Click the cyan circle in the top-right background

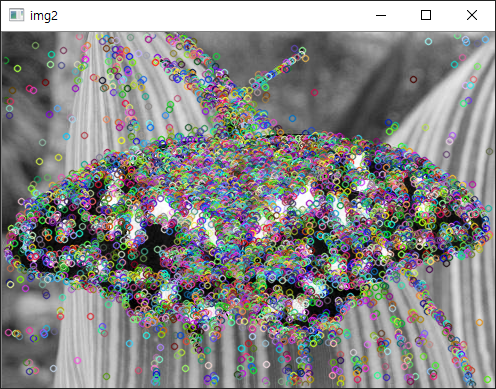428,41
